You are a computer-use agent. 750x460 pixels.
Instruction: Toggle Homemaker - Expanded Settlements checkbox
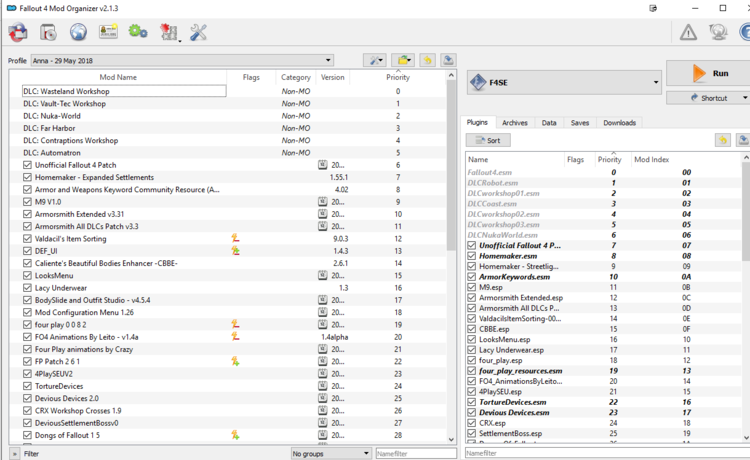click(x=27, y=177)
